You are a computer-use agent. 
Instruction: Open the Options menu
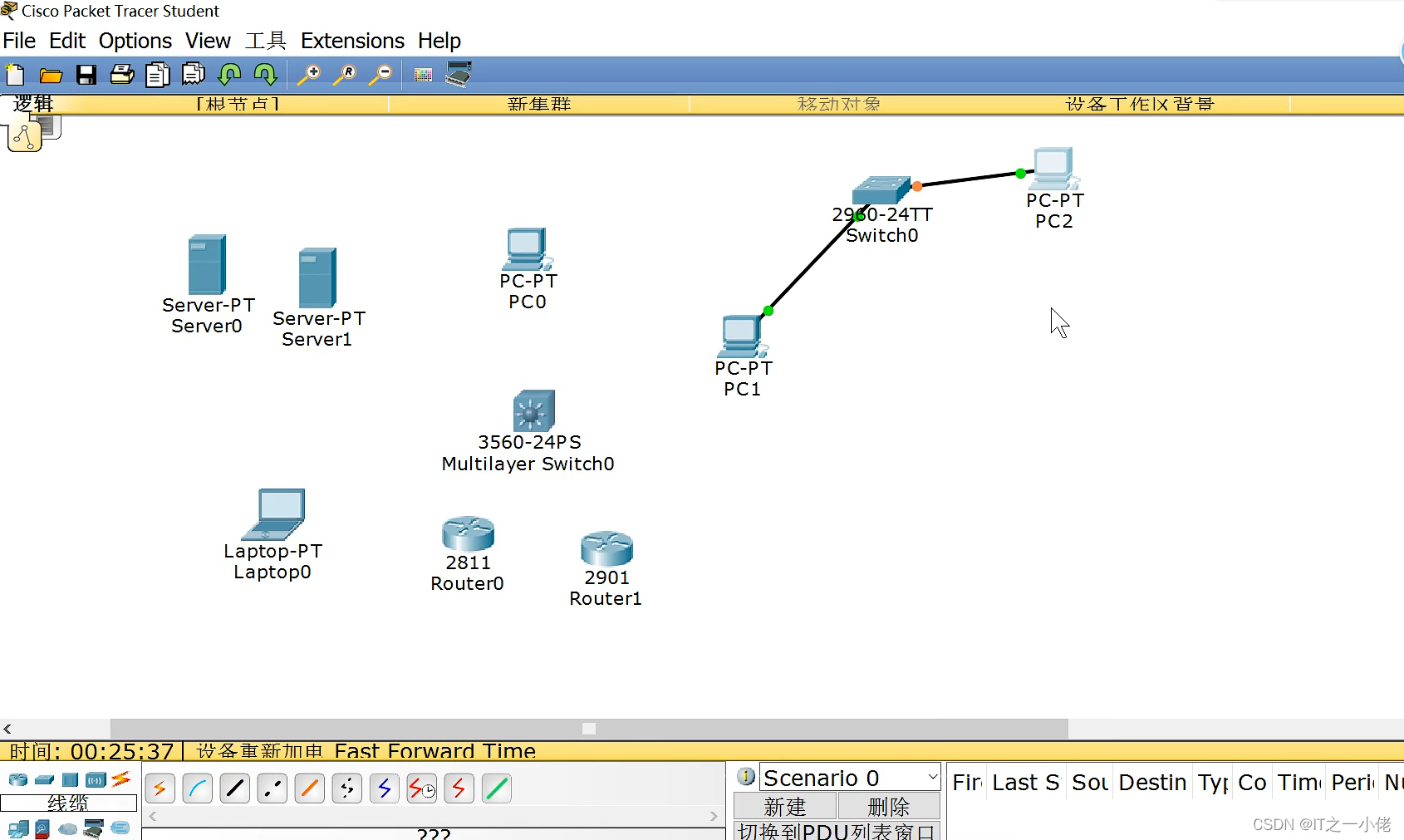(x=135, y=41)
